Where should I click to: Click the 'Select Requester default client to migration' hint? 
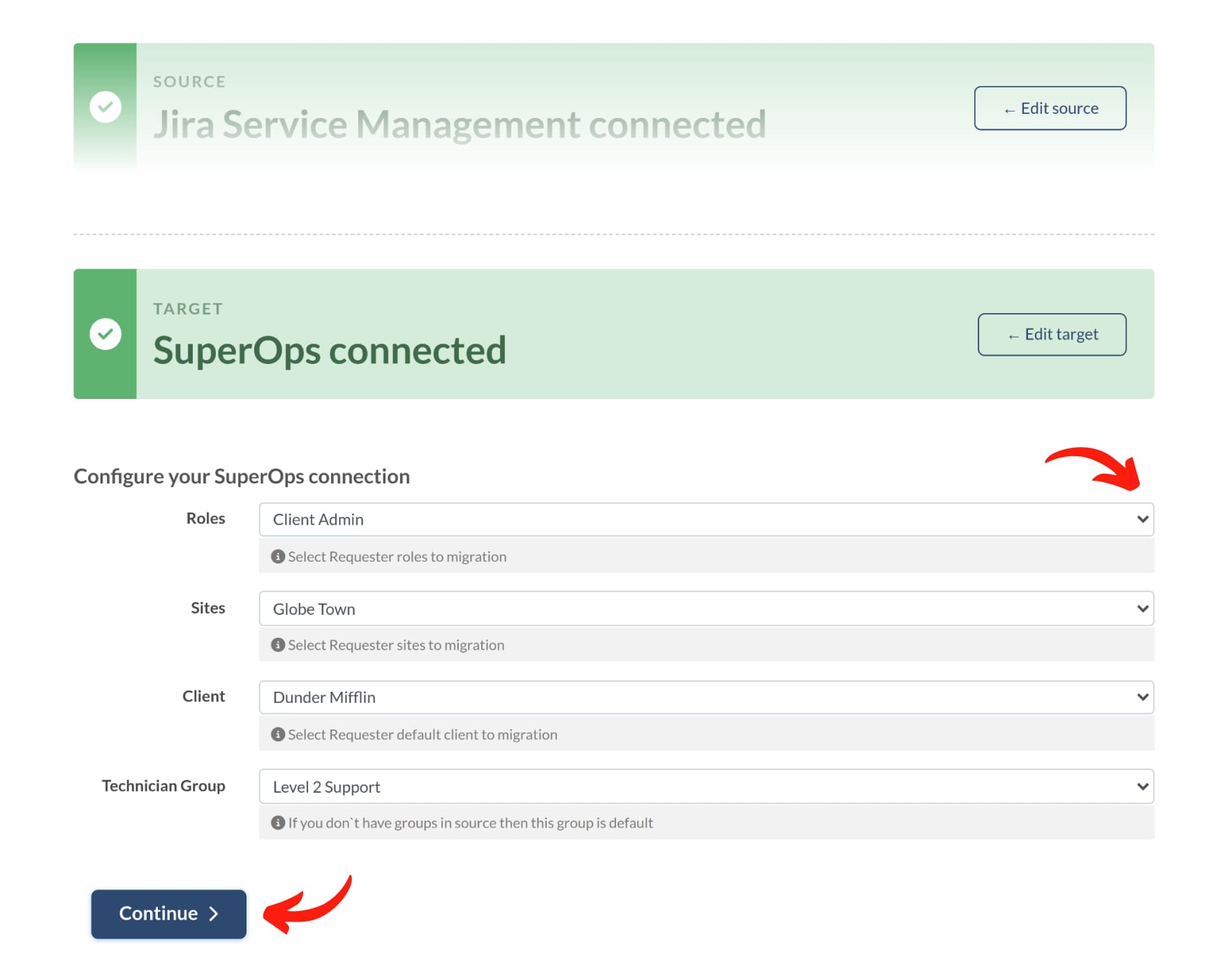coord(423,734)
